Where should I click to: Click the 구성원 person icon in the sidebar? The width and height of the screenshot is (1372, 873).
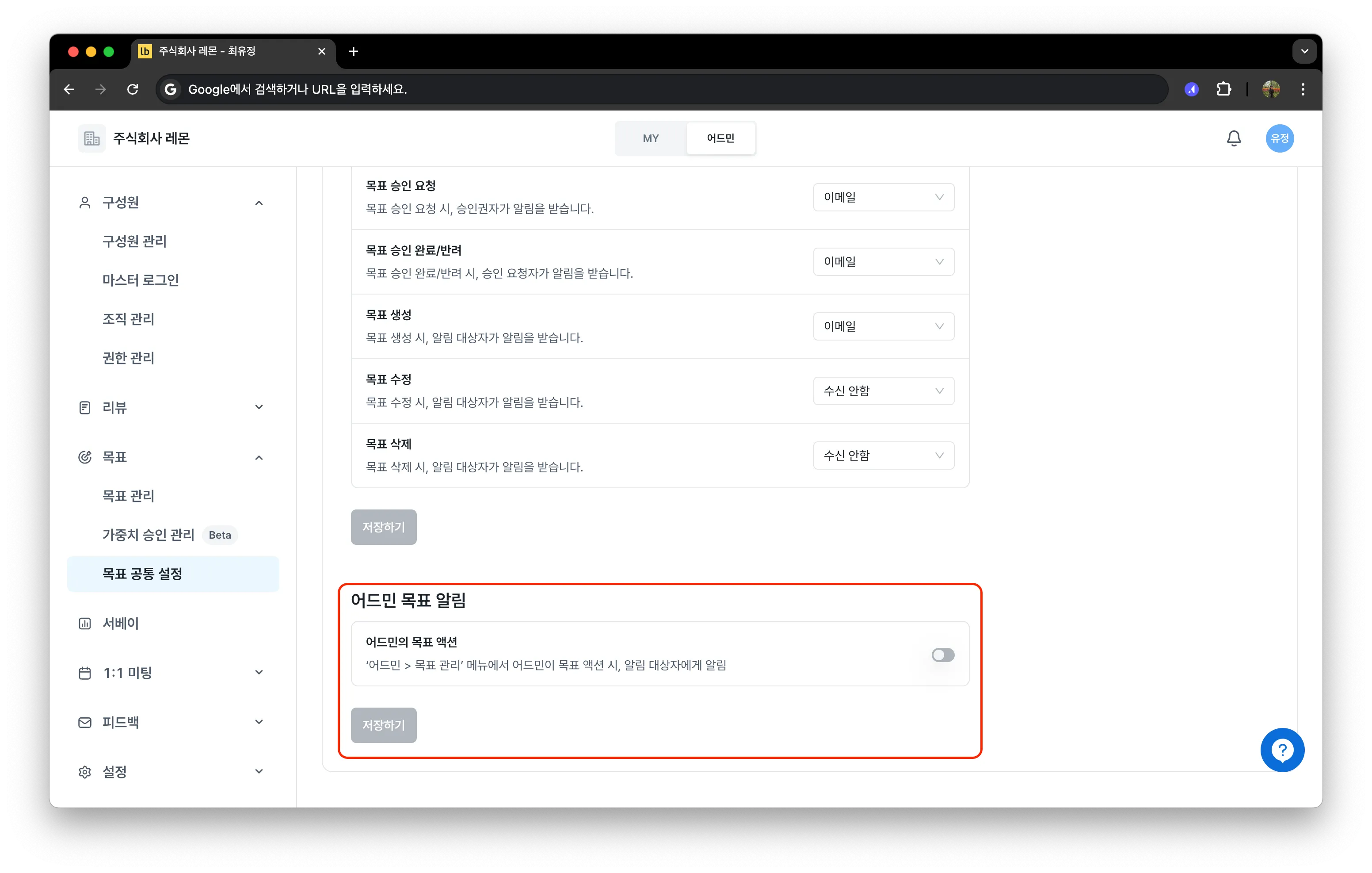tap(85, 203)
